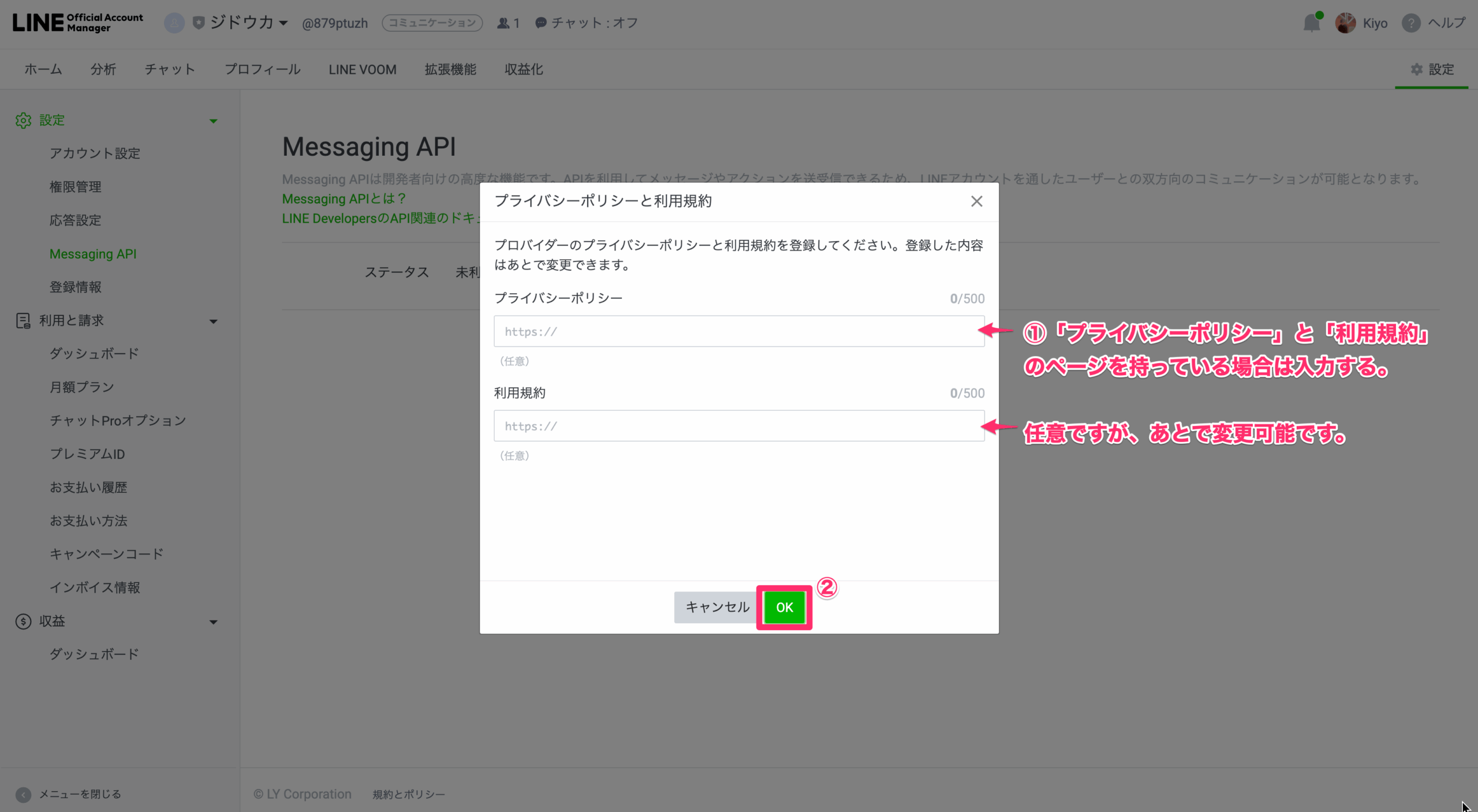Click the LINE Official Account Manager logo
Screen dimensions: 1478x812
pyautogui.click(x=78, y=23)
